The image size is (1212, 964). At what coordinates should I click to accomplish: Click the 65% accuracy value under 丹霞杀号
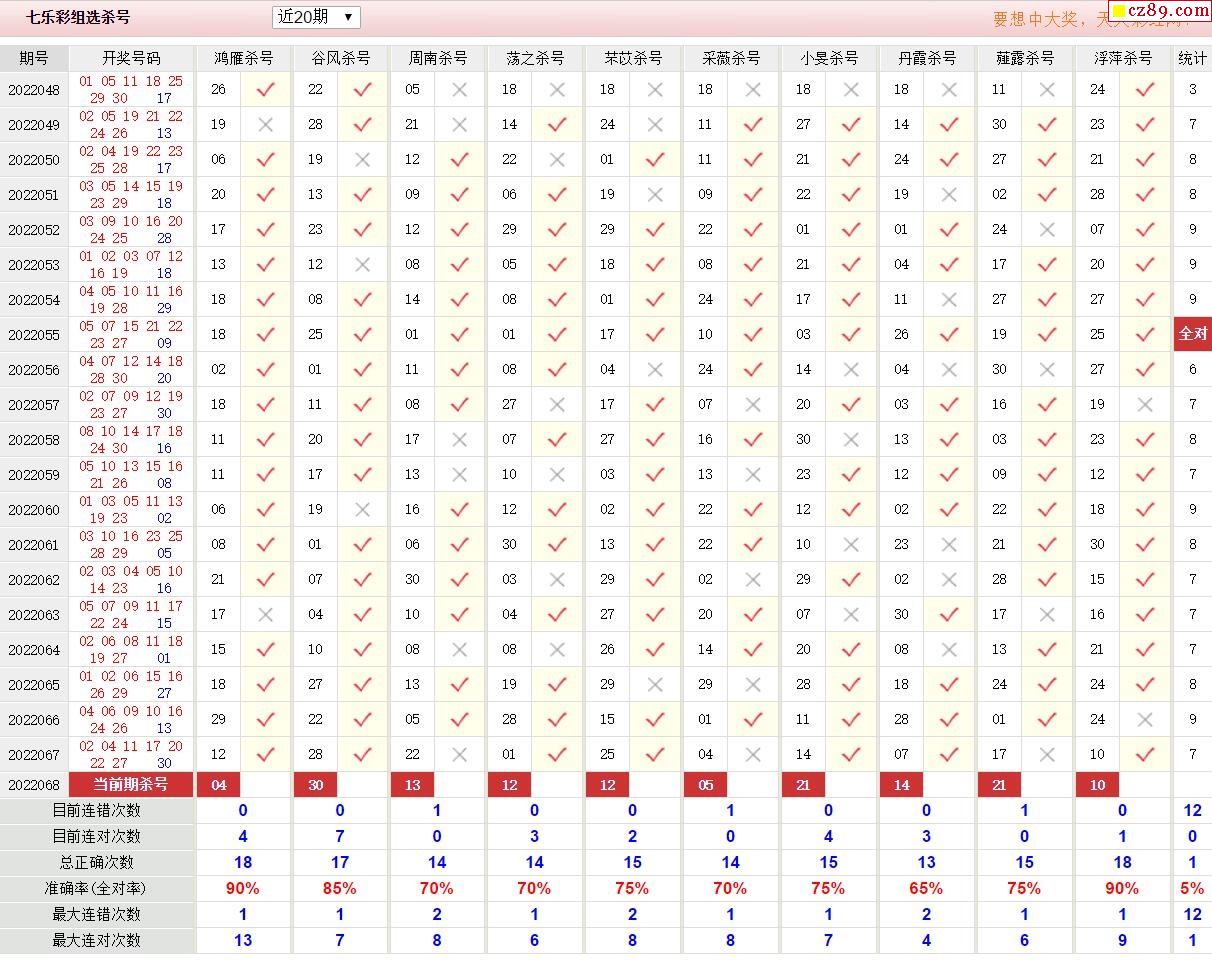click(926, 888)
